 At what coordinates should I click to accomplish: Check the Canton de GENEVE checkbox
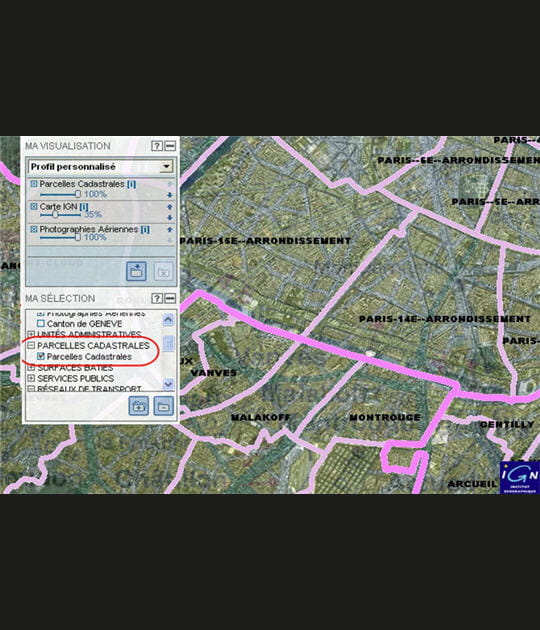41,323
